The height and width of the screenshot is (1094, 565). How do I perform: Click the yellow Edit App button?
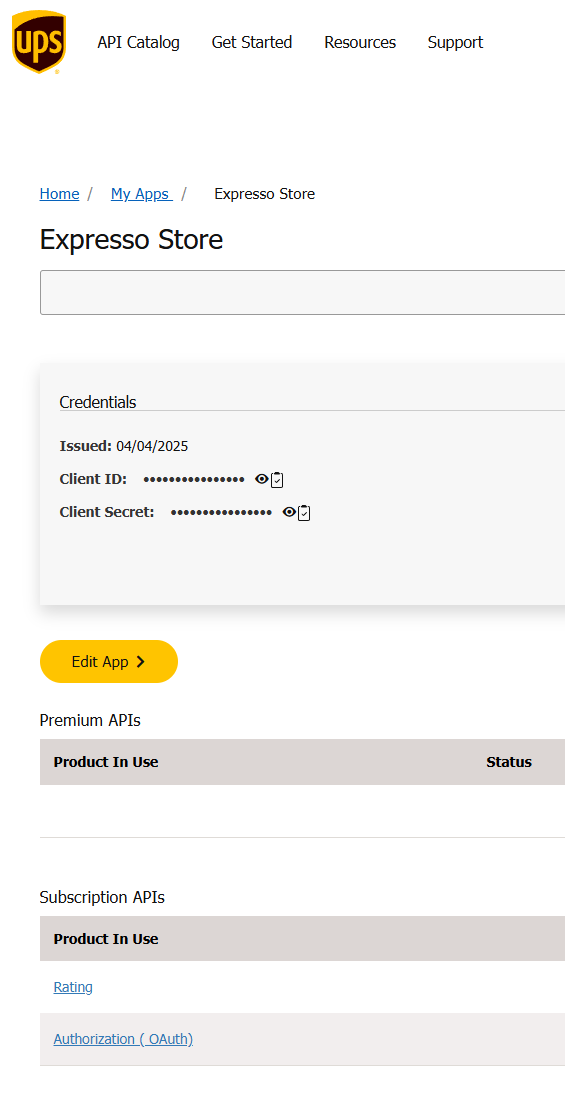[109, 661]
